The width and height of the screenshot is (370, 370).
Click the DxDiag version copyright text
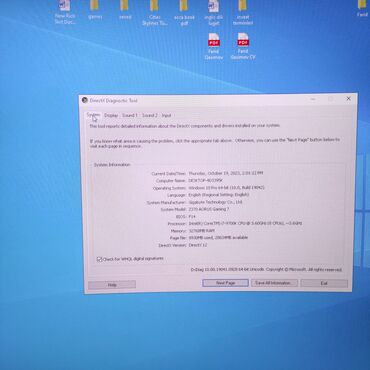[x=266, y=269]
